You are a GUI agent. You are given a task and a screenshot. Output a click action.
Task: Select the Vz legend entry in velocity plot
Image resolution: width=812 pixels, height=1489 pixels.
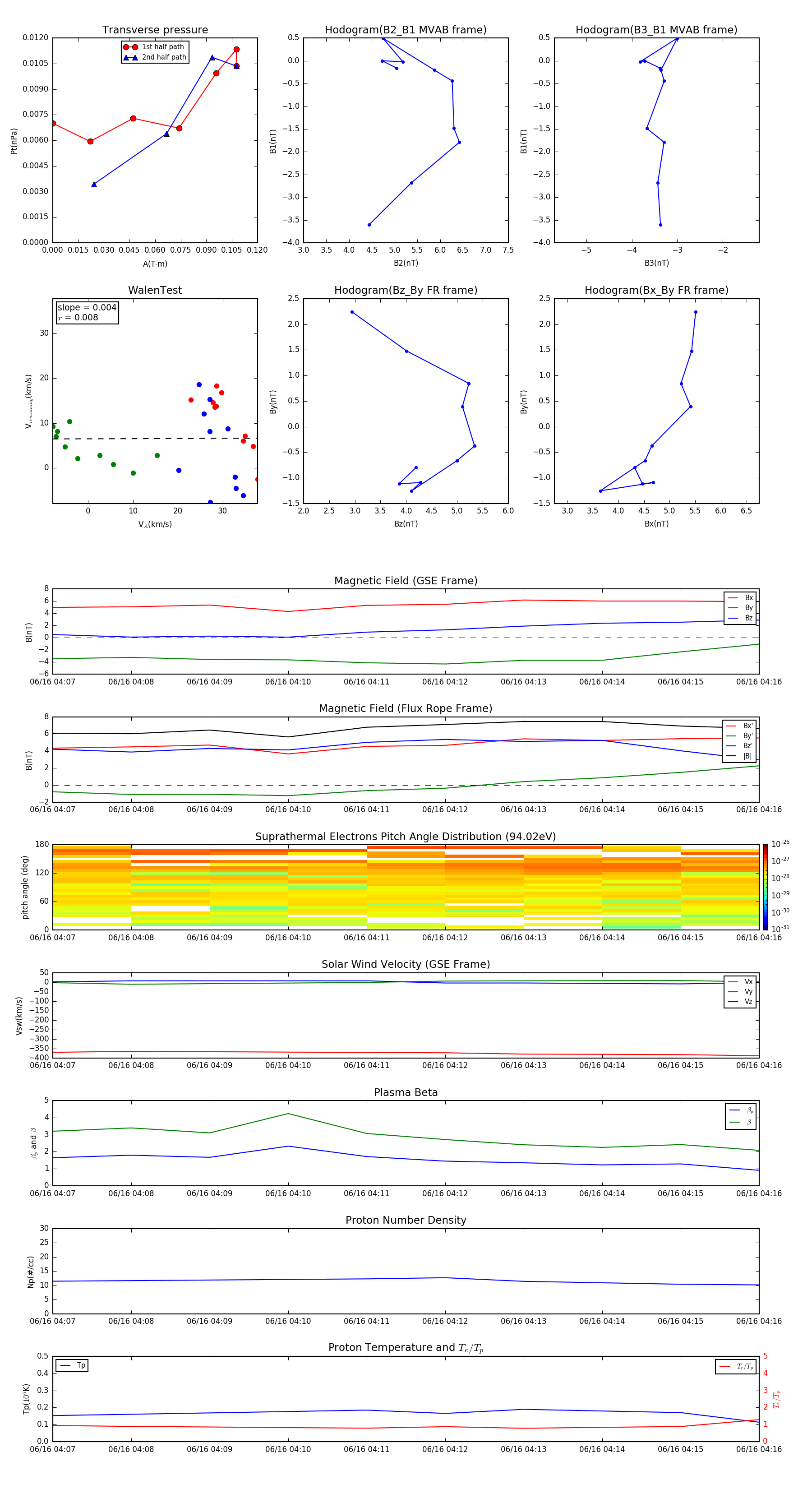click(x=740, y=1002)
